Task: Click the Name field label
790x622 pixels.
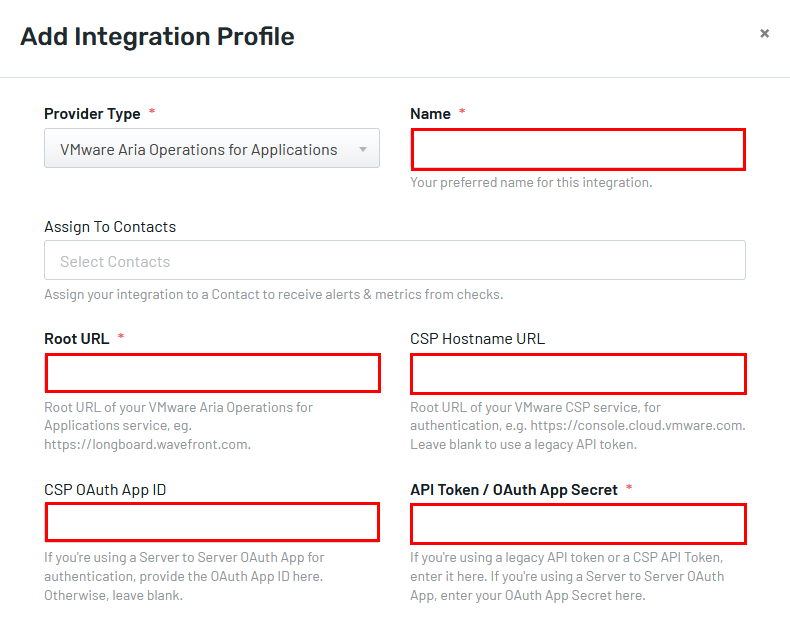Action: pos(430,114)
